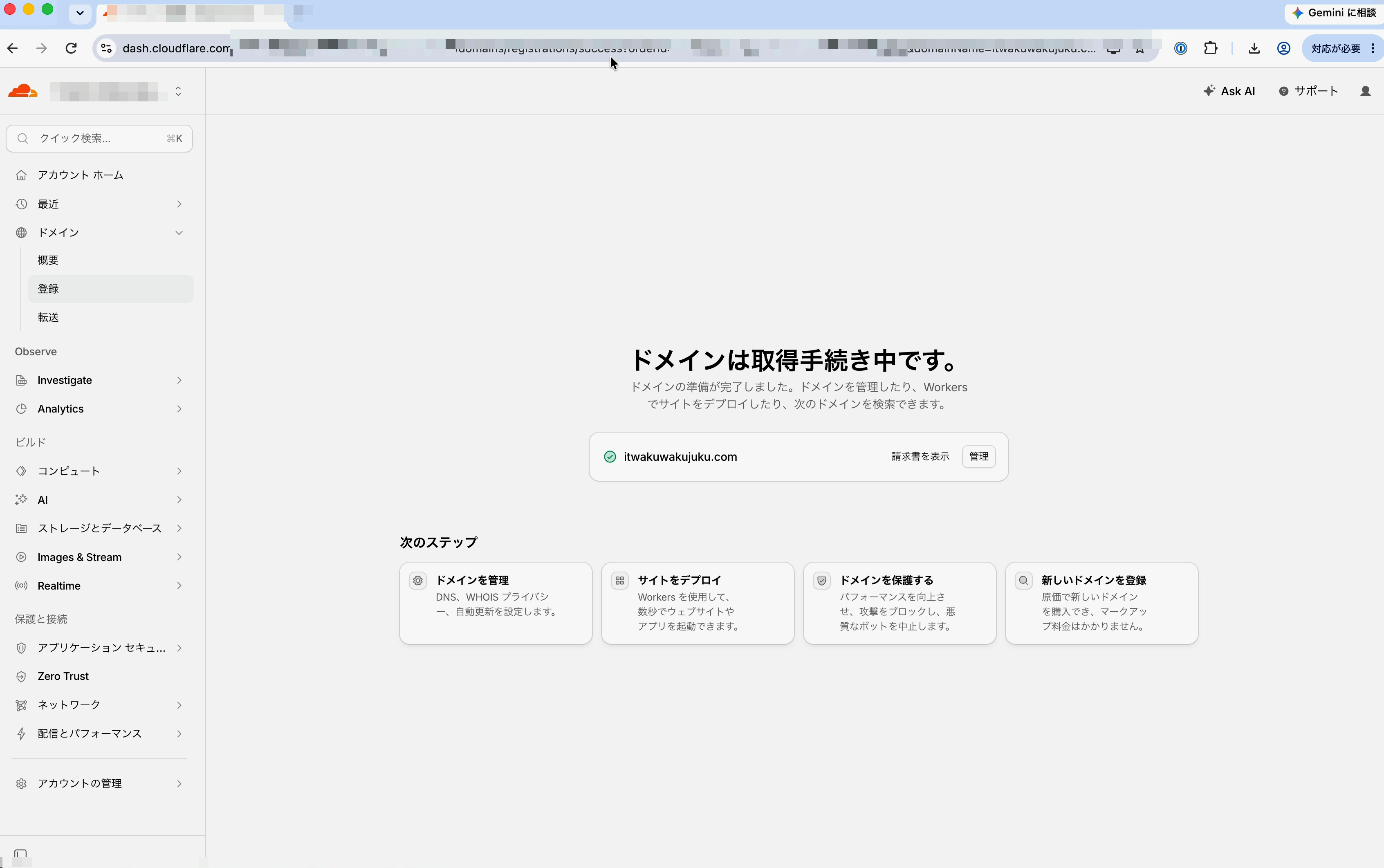Open the browser downloads icon

coord(1254,48)
